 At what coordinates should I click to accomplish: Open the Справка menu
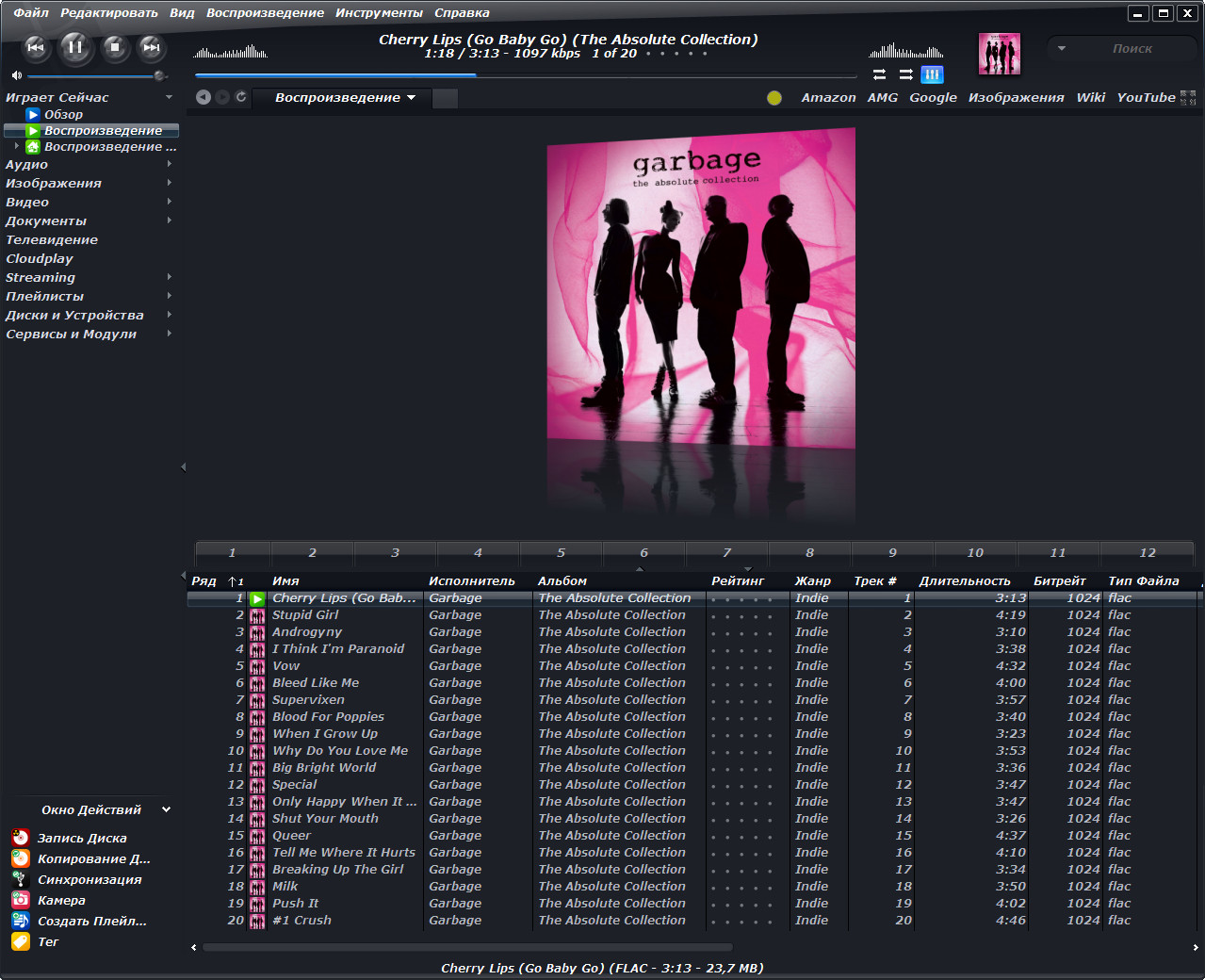462,12
